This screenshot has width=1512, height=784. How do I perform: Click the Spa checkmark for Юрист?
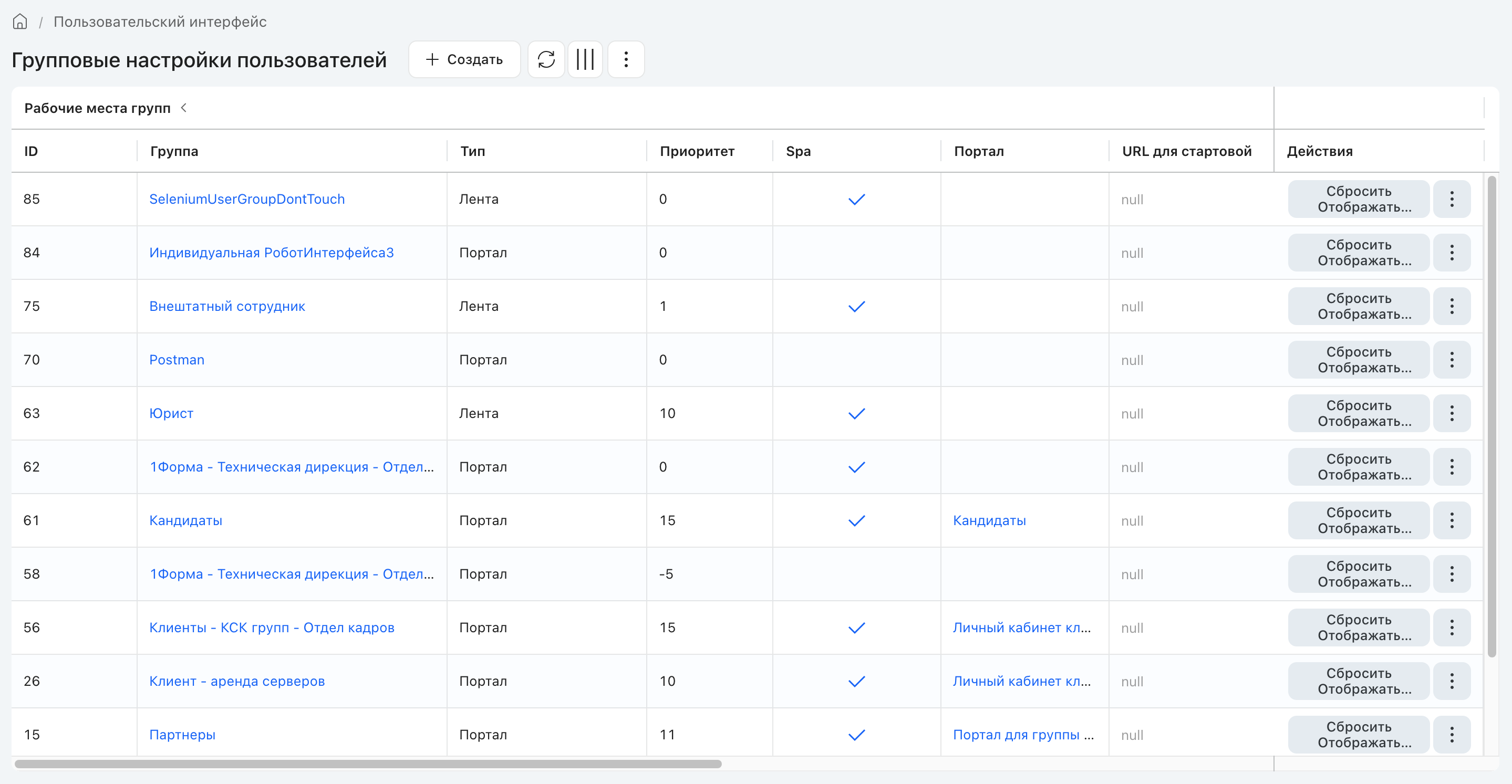tap(856, 414)
